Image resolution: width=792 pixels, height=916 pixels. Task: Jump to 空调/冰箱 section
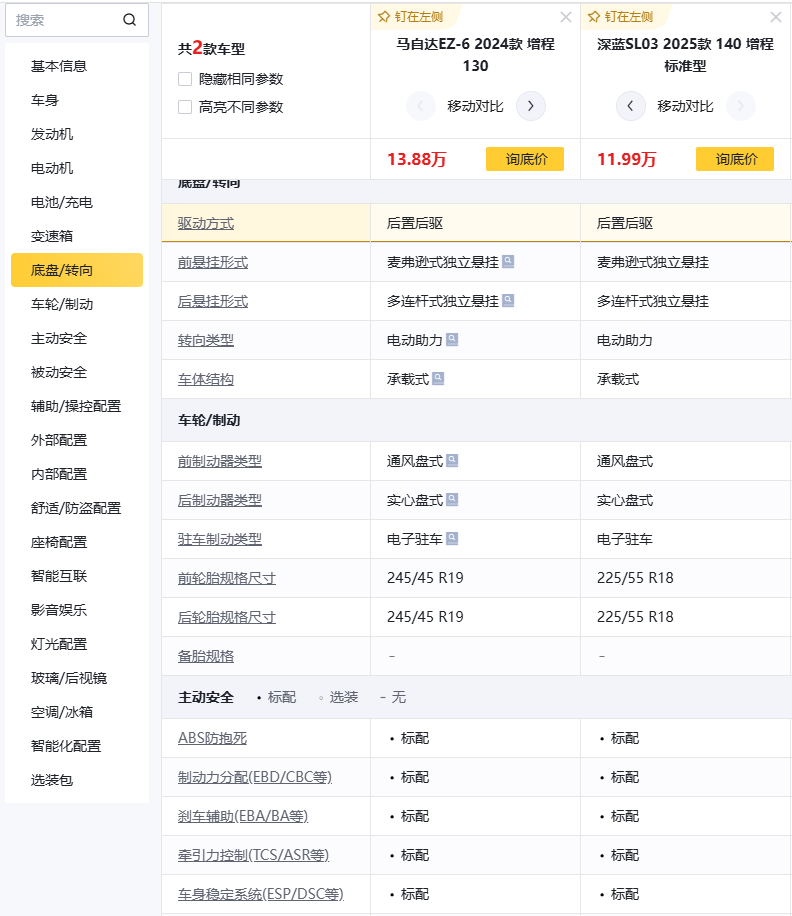tap(62, 712)
